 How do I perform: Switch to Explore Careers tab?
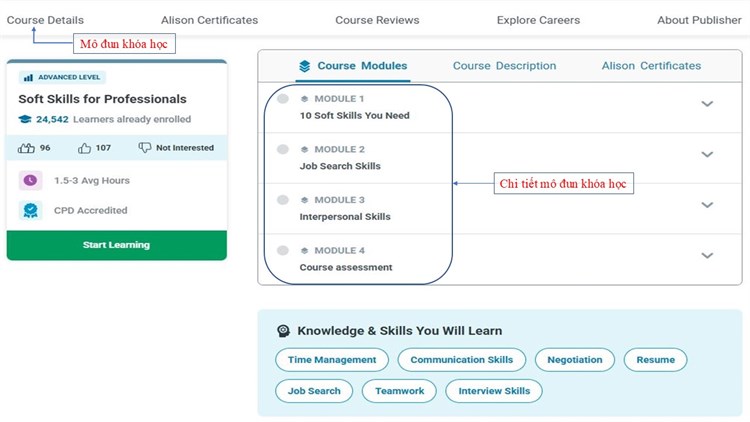(x=538, y=20)
